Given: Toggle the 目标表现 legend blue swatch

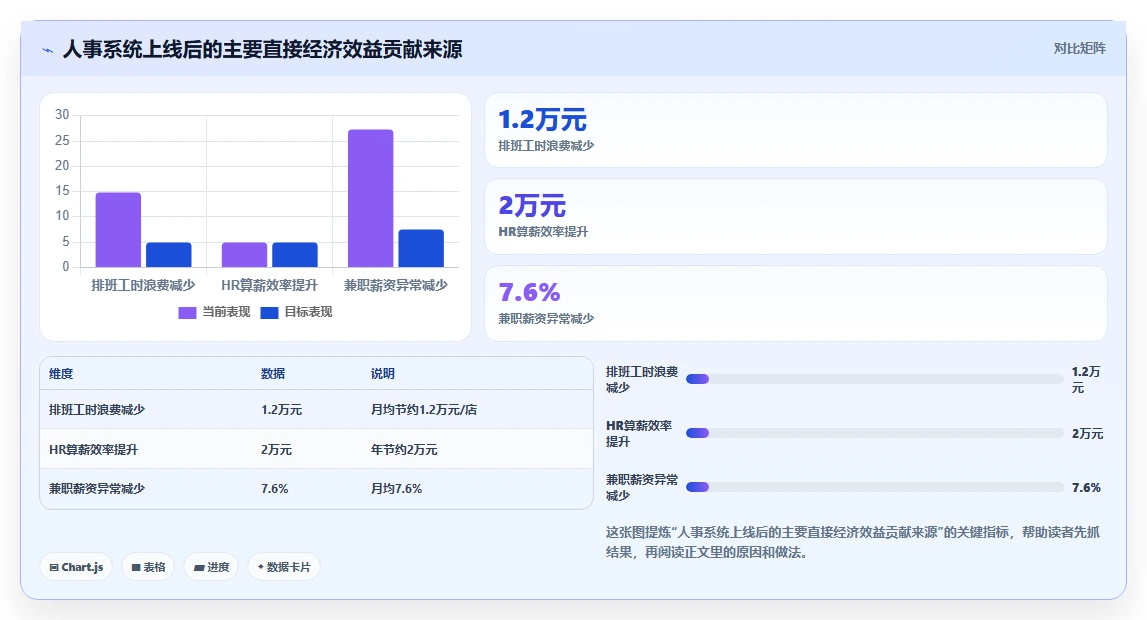Looking at the screenshot, I should [x=269, y=313].
